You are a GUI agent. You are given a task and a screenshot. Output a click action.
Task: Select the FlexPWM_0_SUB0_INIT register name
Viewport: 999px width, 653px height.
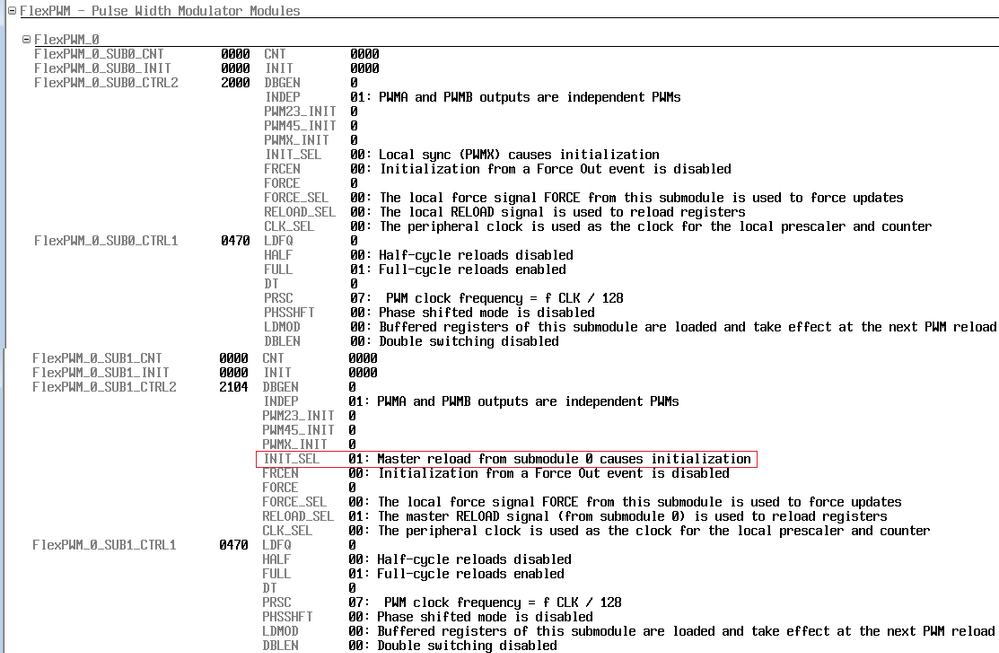click(x=103, y=68)
